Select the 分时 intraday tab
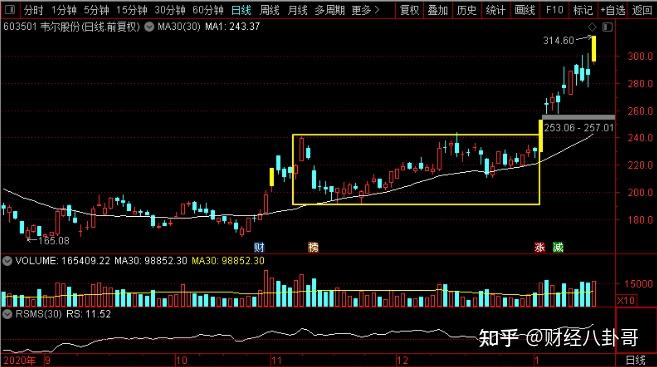Viewport: 657px width, 367px height. [x=33, y=10]
